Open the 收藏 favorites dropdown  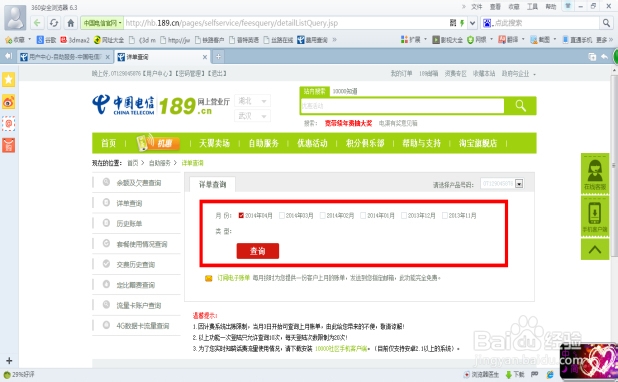[x=18, y=40]
